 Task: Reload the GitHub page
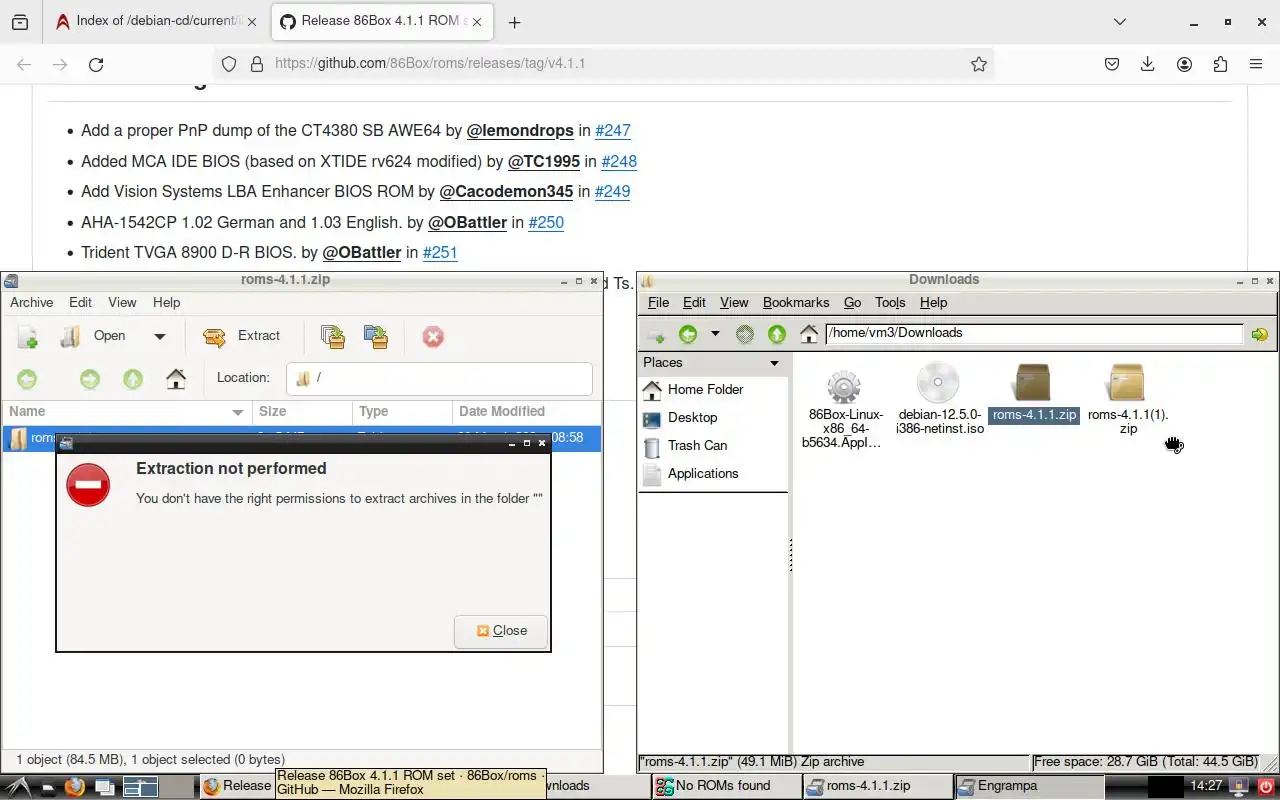coord(96,64)
